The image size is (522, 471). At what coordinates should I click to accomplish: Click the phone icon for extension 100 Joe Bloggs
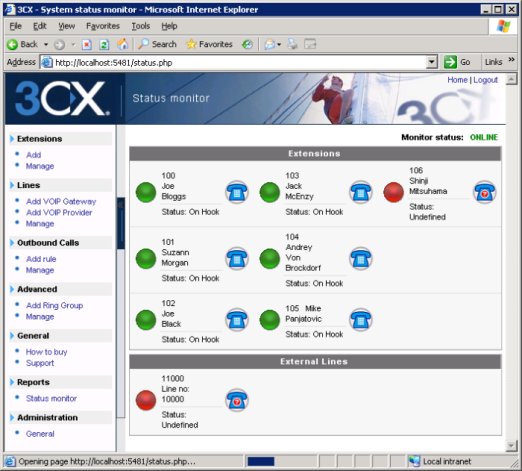237,192
